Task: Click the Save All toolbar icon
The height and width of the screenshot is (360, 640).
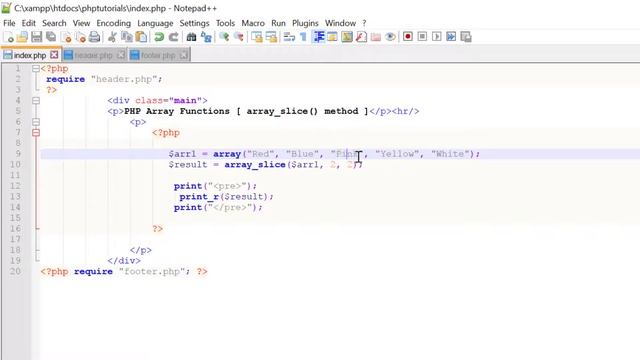Action: [51, 37]
